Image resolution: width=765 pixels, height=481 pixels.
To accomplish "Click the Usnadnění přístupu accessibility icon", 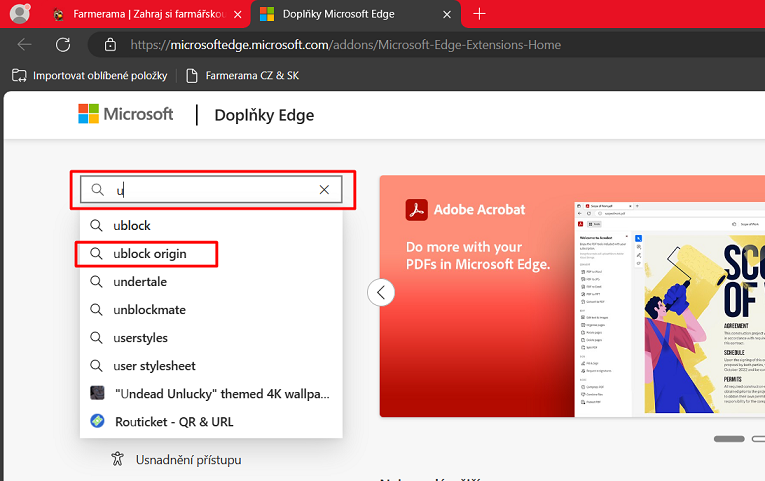I will tap(117, 459).
